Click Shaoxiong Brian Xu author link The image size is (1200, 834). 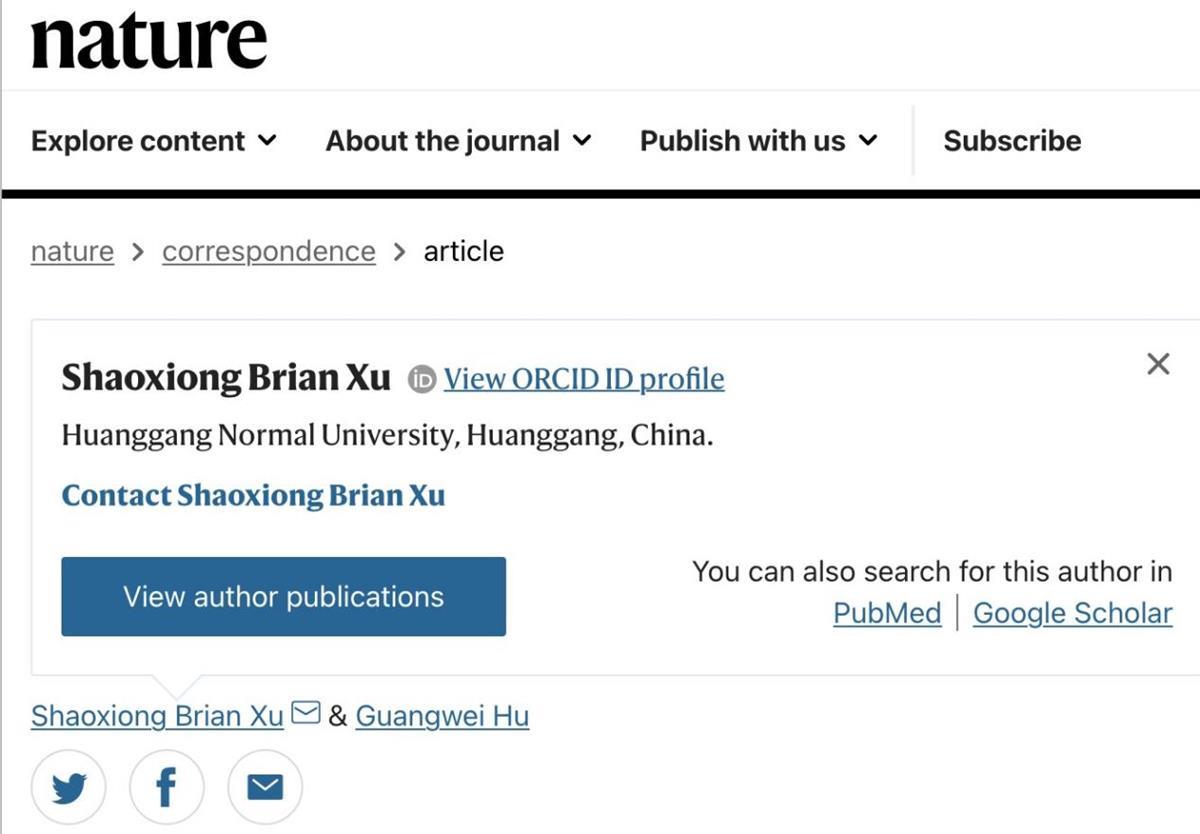point(157,716)
